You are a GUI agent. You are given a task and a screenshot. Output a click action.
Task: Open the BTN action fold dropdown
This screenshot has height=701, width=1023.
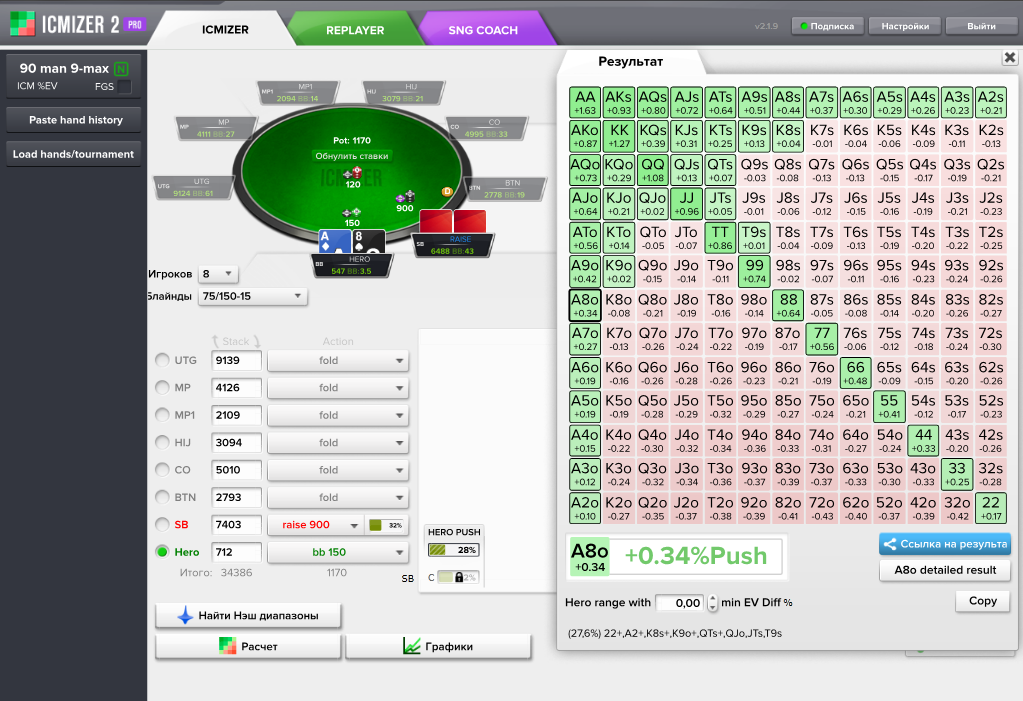point(338,497)
